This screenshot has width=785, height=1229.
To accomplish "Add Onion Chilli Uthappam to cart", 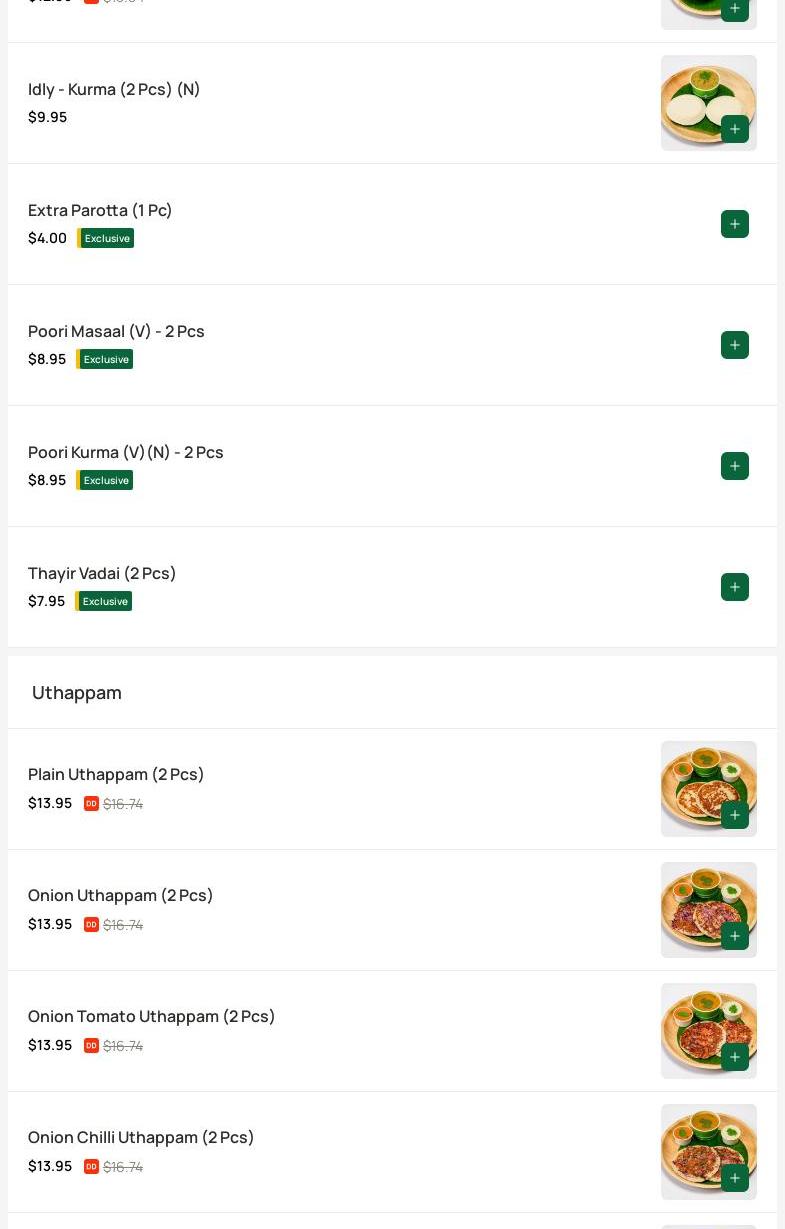I will coord(735,1178).
